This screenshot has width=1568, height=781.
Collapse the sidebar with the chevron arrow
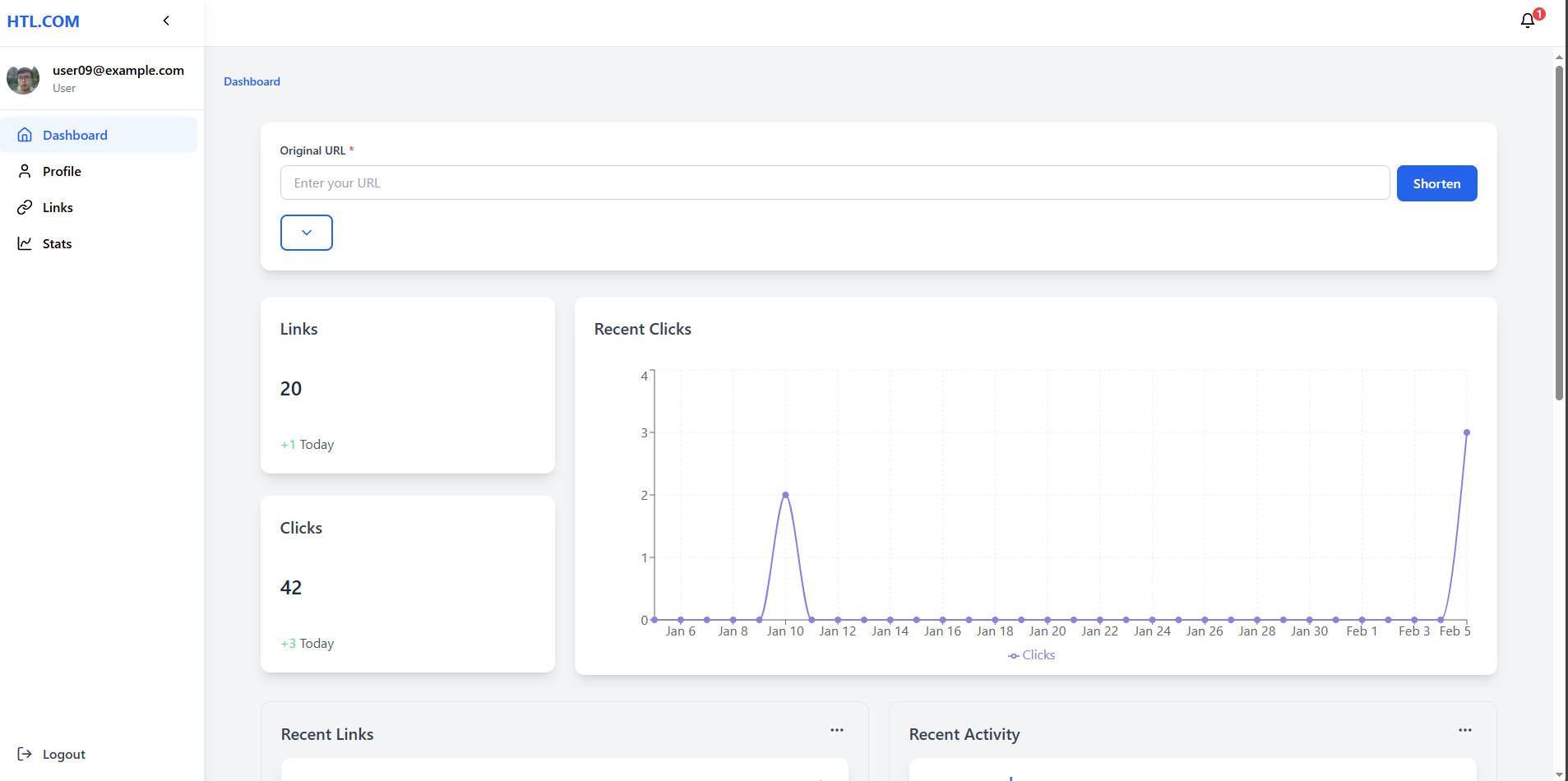click(166, 21)
